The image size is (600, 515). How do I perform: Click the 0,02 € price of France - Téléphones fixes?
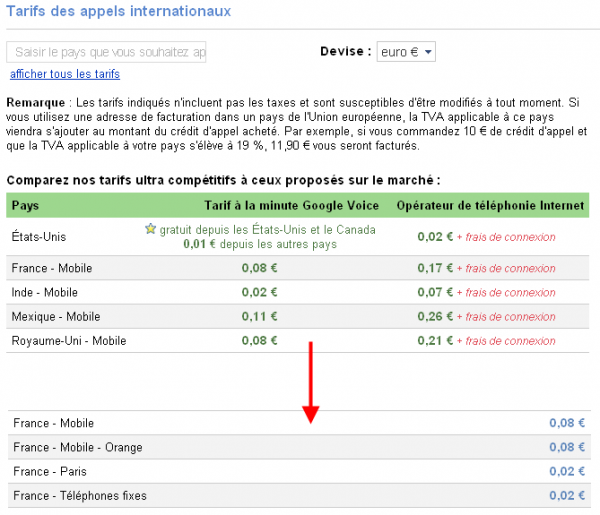point(567,495)
